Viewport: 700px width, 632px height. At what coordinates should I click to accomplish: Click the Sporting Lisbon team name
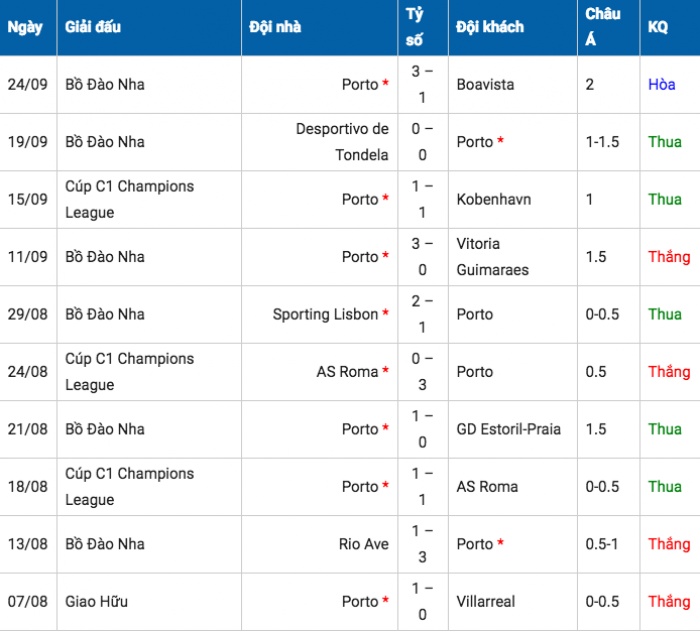pos(326,315)
